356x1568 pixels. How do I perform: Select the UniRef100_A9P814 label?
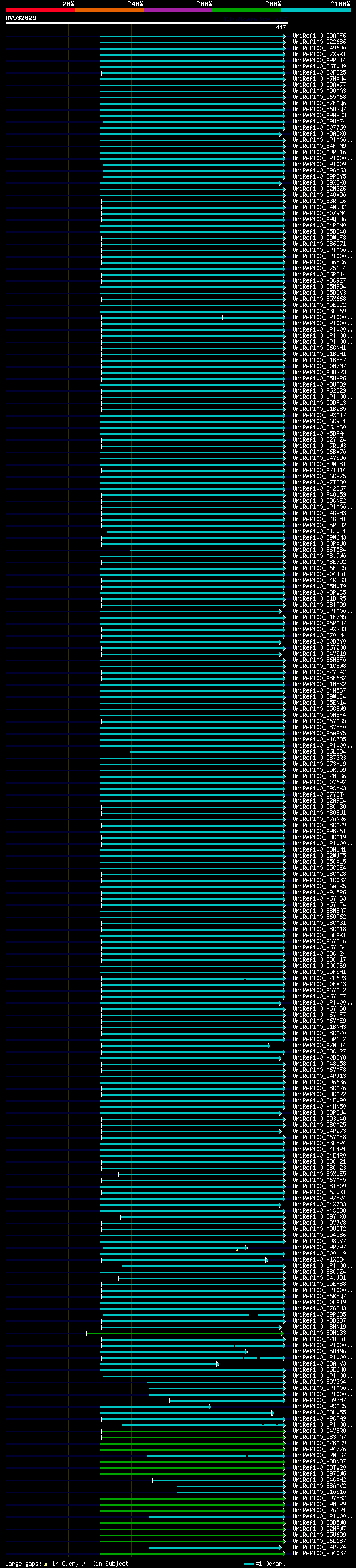319,60
